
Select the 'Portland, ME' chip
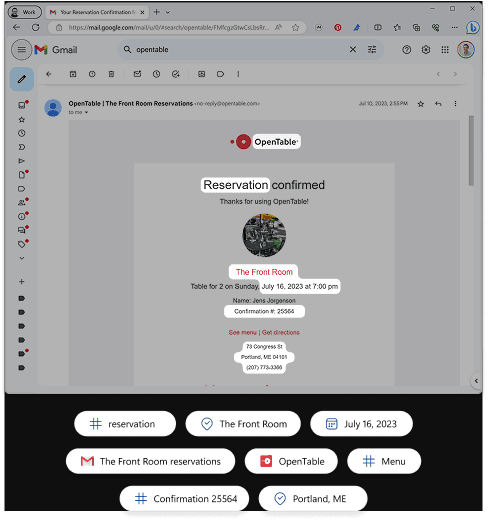coord(313,499)
